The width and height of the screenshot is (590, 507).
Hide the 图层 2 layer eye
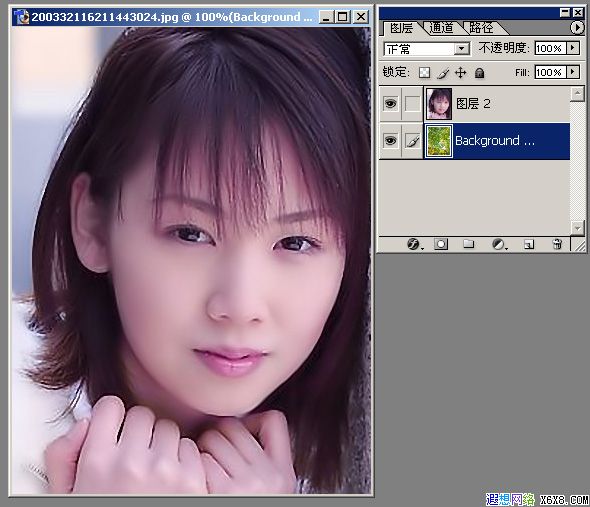tap(390, 103)
